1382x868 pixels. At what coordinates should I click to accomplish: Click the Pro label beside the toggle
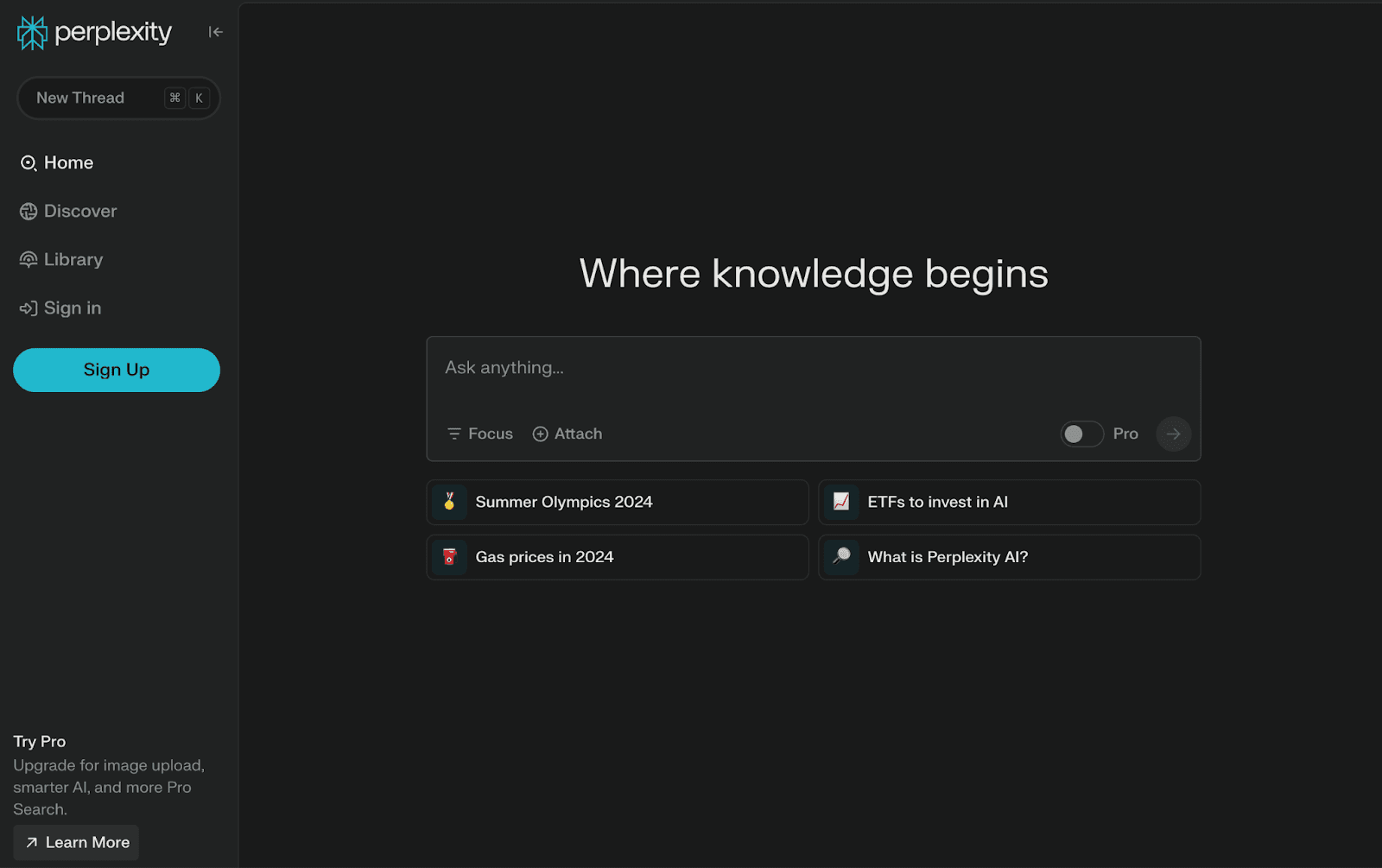(x=1125, y=434)
